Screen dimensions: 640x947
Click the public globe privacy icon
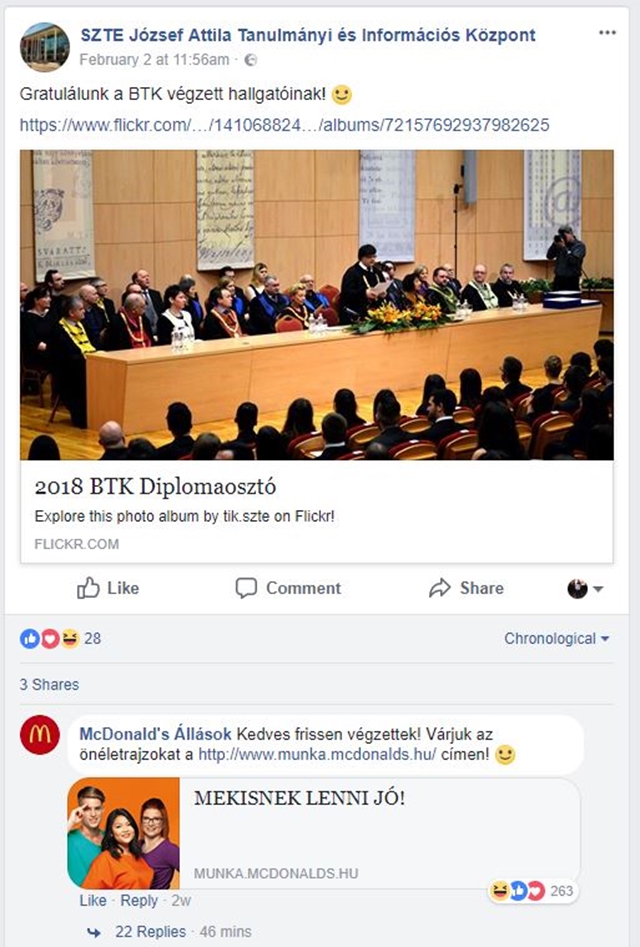(x=250, y=60)
